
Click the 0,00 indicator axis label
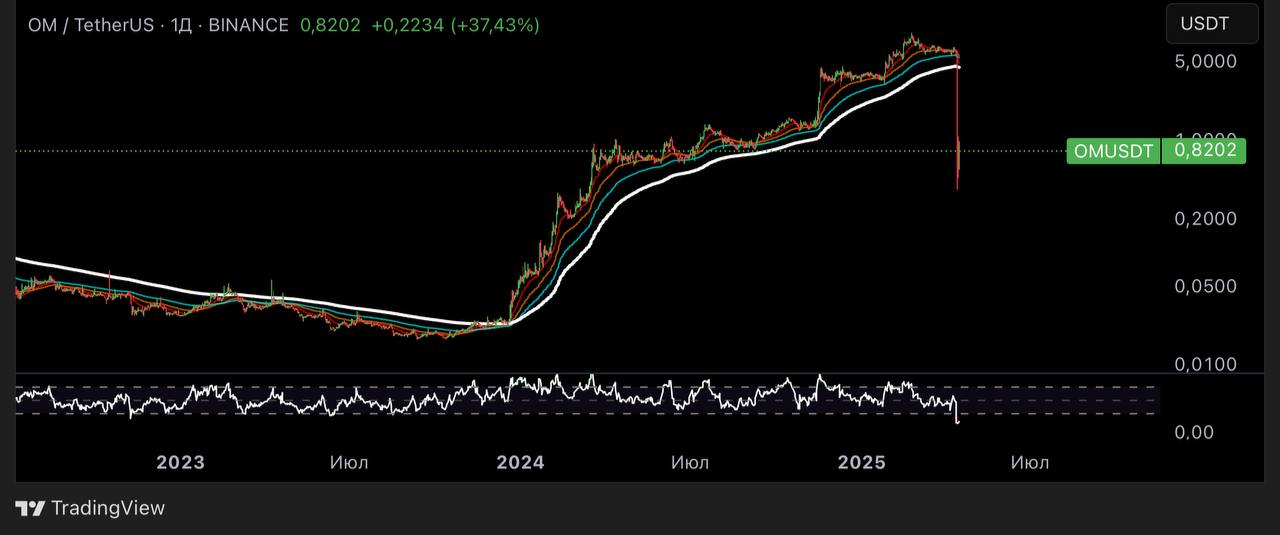coord(1194,432)
